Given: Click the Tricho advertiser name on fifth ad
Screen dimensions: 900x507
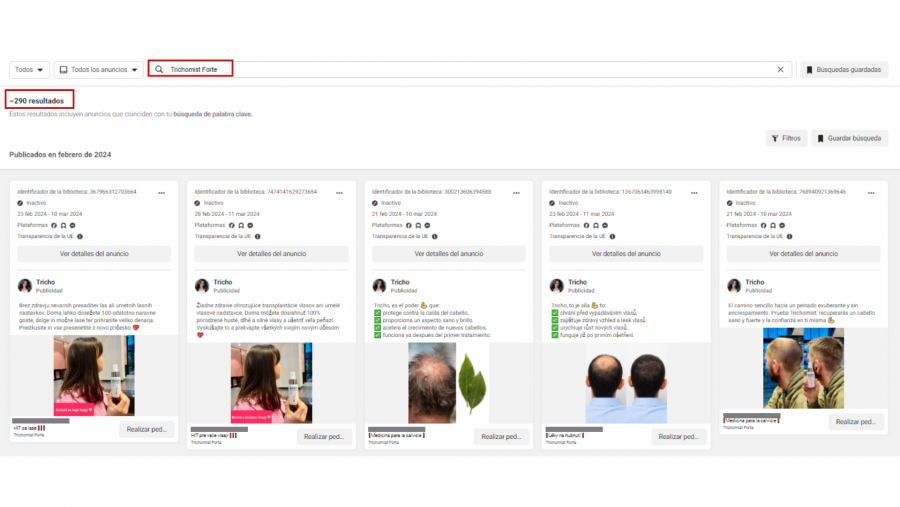Looking at the screenshot, I should pos(755,282).
